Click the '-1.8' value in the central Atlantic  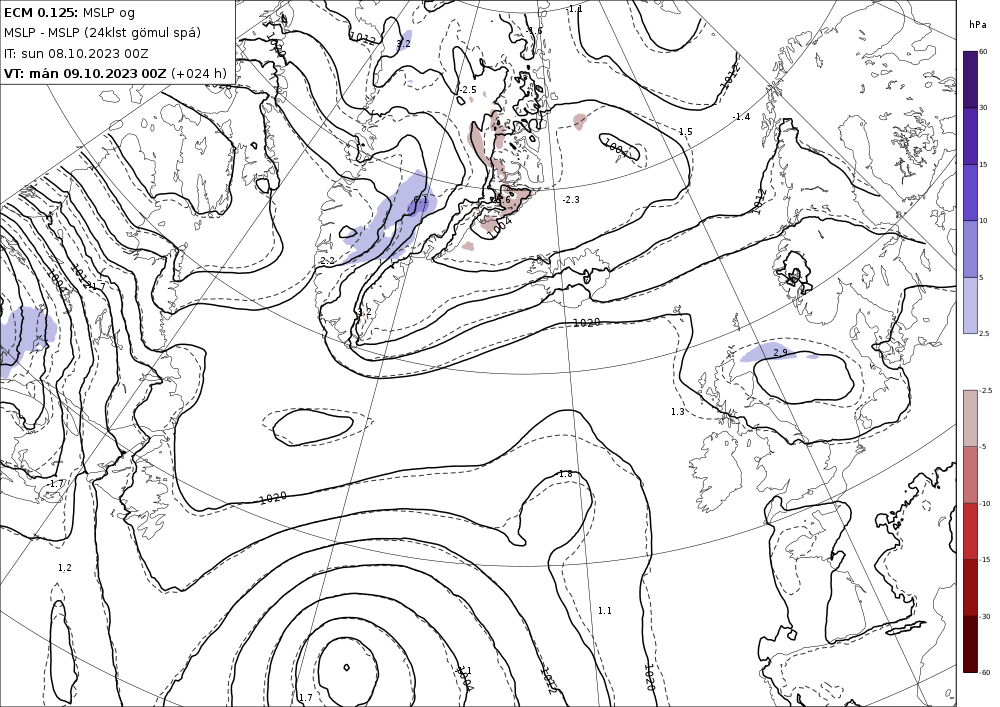(564, 474)
